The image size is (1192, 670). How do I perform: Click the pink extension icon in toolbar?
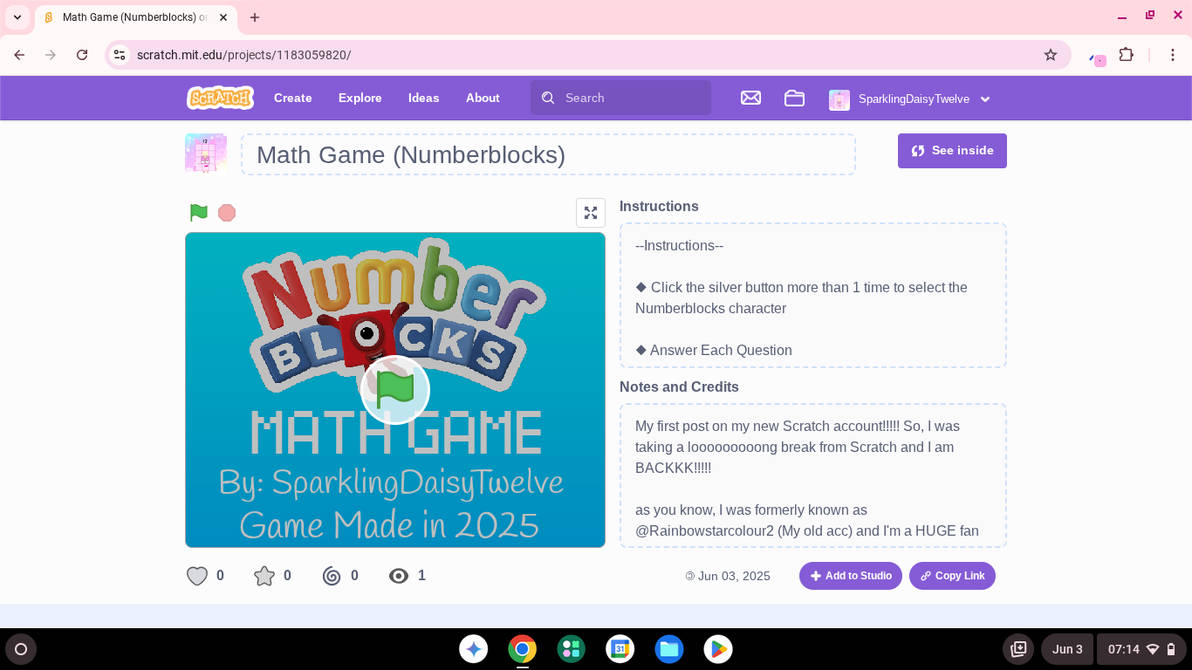click(x=1097, y=58)
